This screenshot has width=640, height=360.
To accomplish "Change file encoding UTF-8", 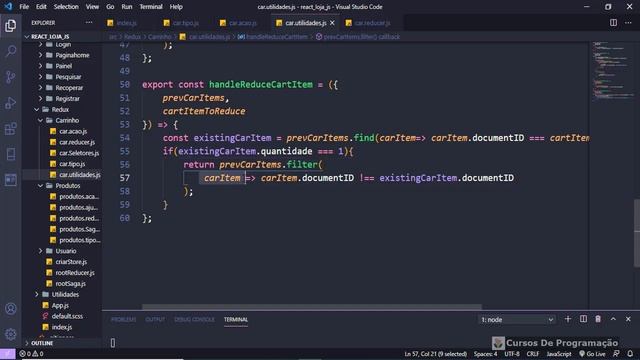I will pos(512,353).
